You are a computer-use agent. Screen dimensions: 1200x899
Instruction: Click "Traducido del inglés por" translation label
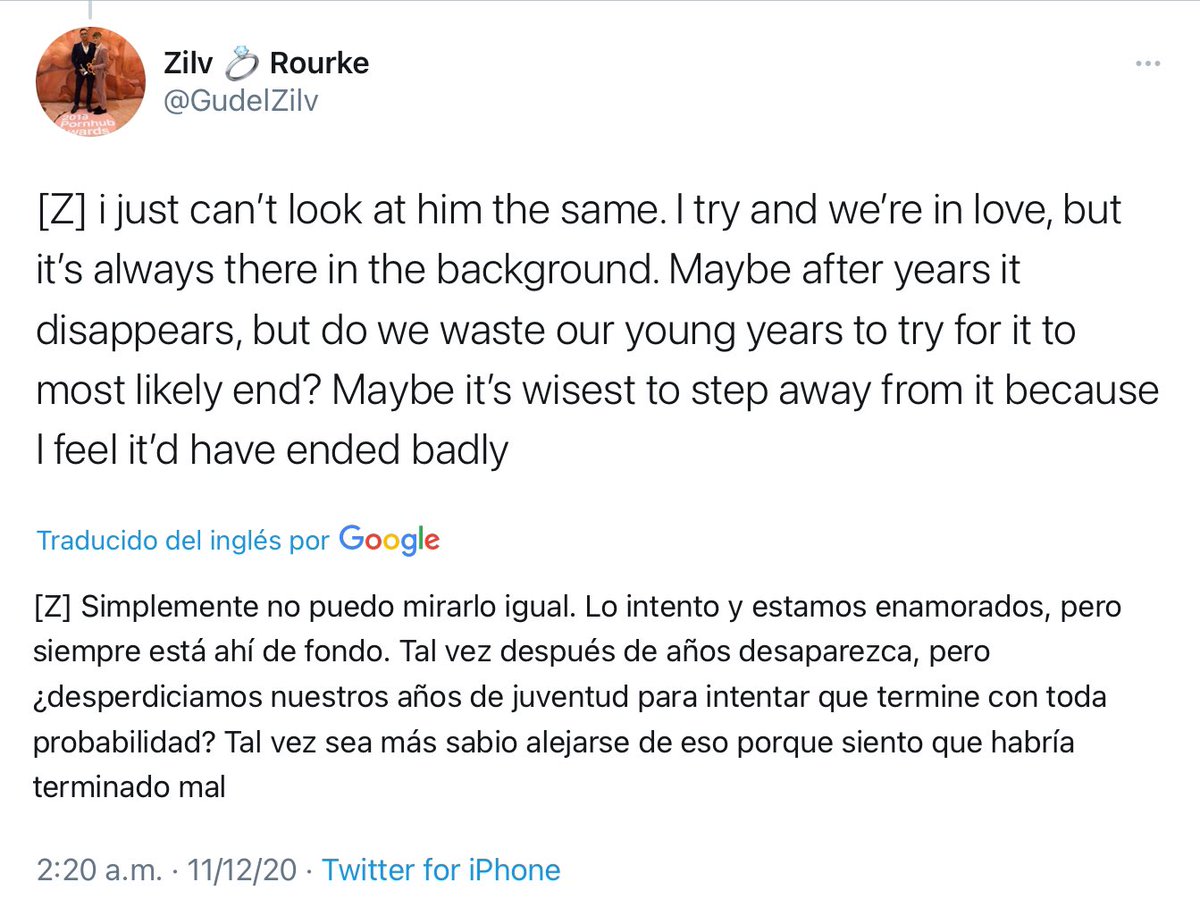click(x=182, y=541)
